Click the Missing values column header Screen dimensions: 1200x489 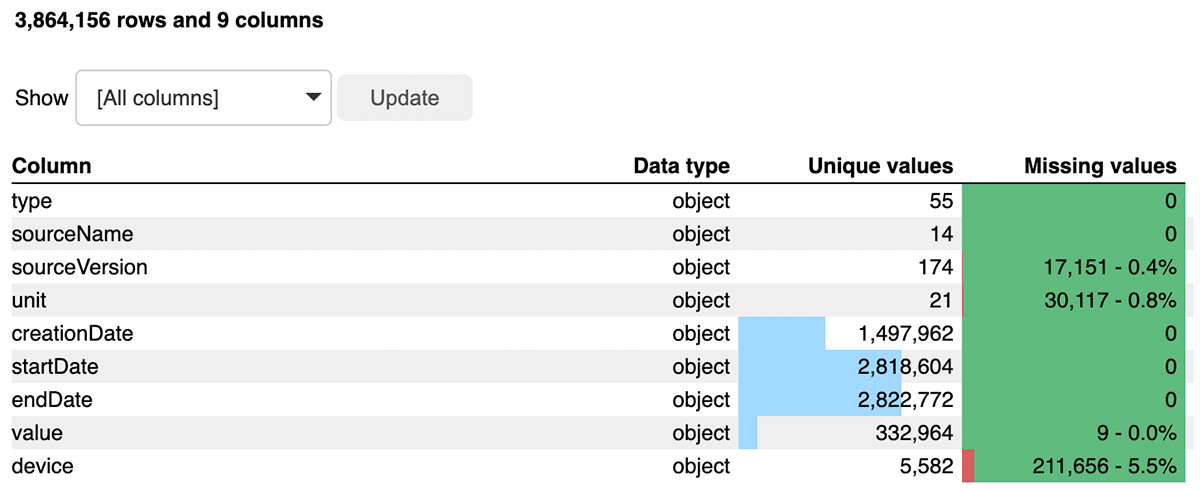click(x=1100, y=166)
